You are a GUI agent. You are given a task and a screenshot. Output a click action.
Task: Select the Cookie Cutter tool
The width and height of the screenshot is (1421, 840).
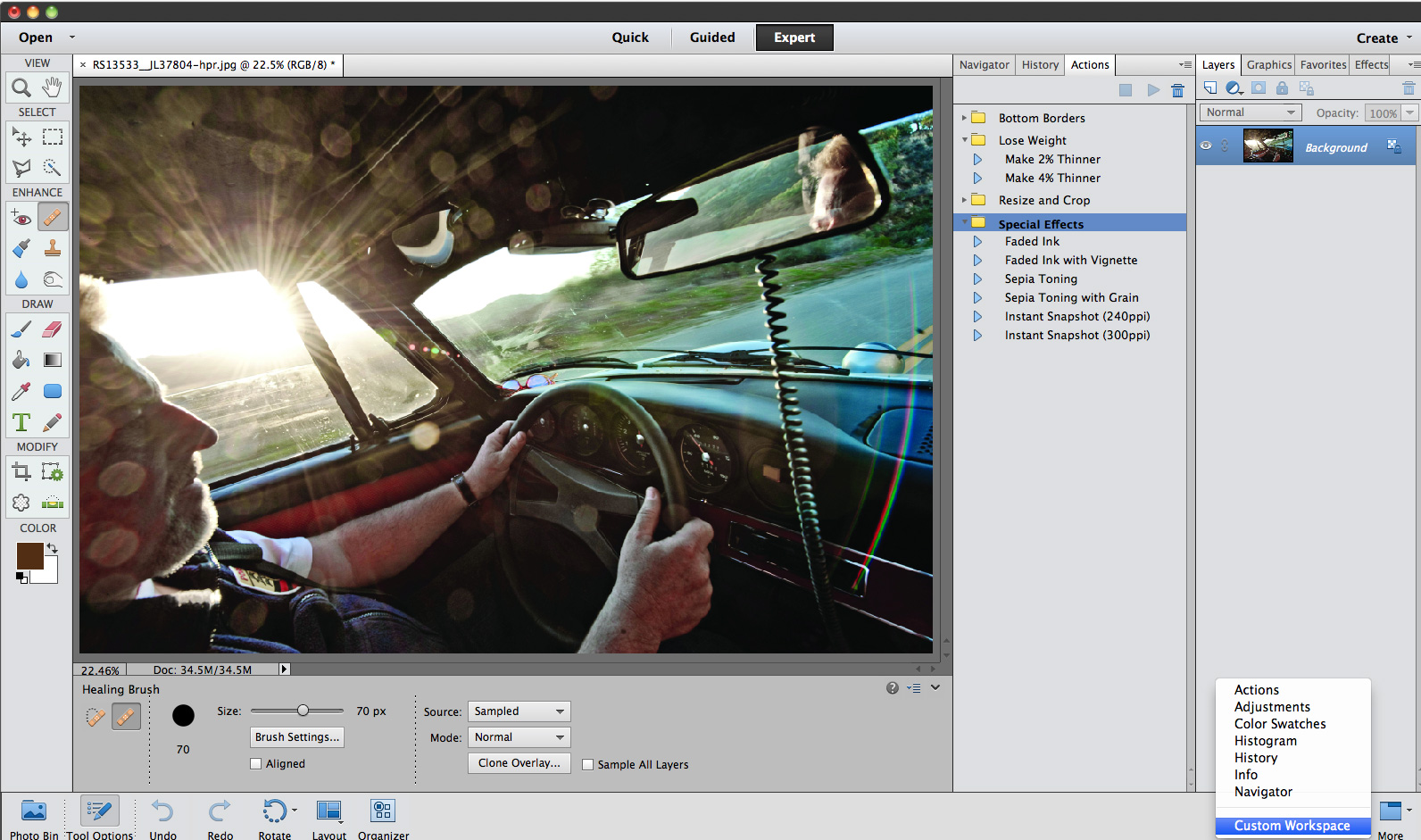point(21,503)
